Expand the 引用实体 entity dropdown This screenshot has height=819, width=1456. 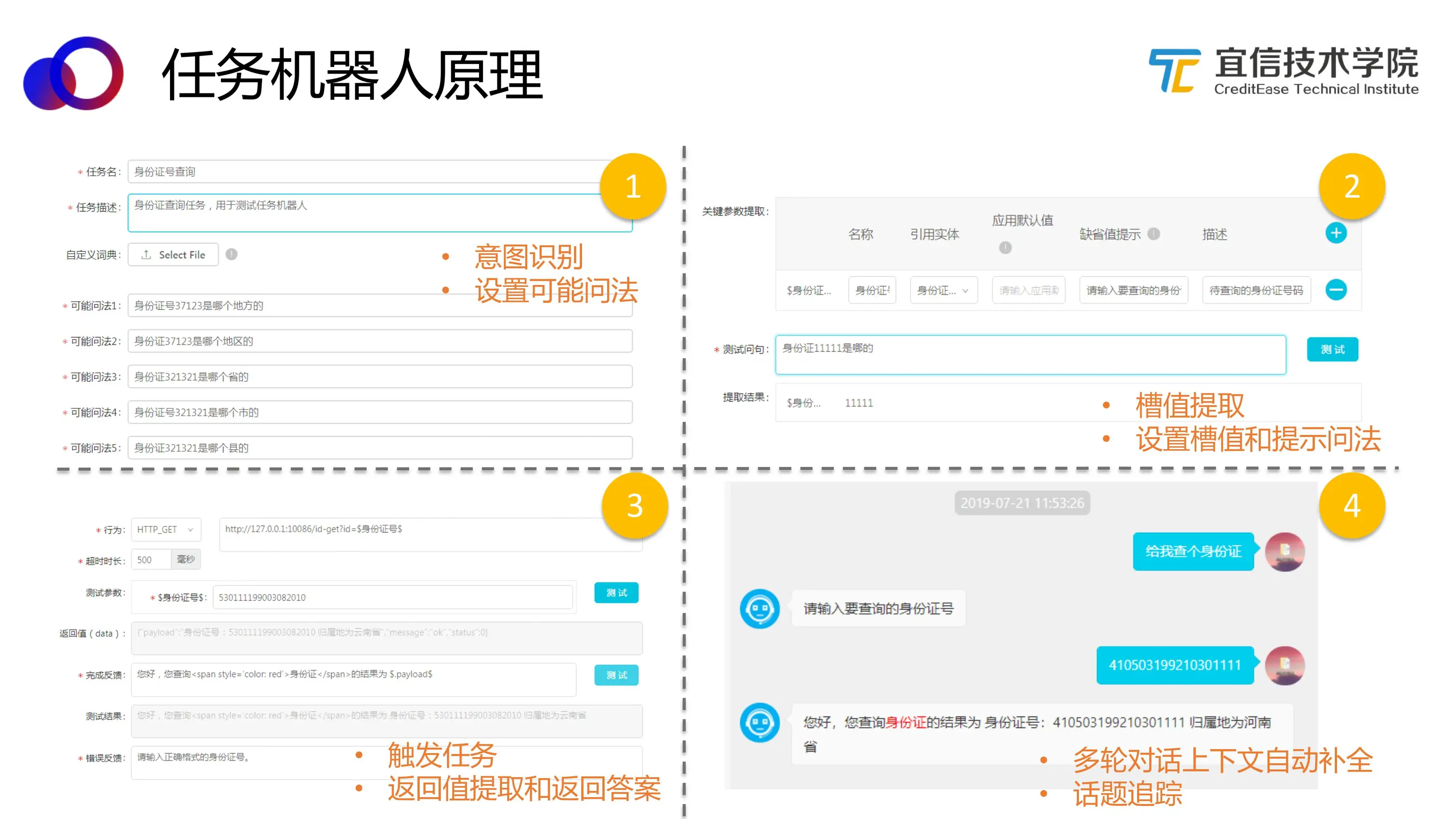[943, 290]
